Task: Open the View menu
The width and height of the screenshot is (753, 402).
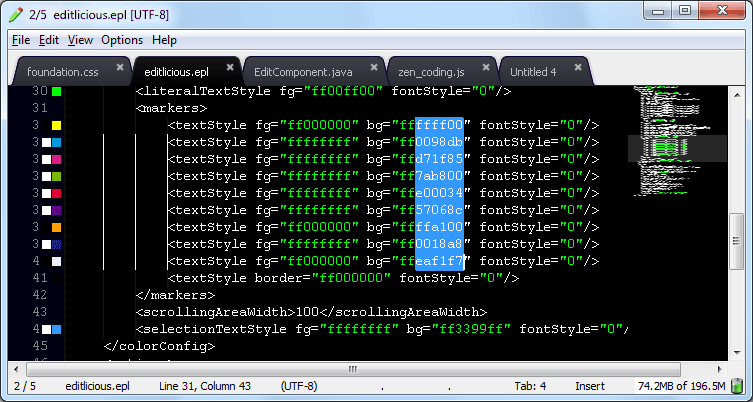Action: pyautogui.click(x=80, y=40)
